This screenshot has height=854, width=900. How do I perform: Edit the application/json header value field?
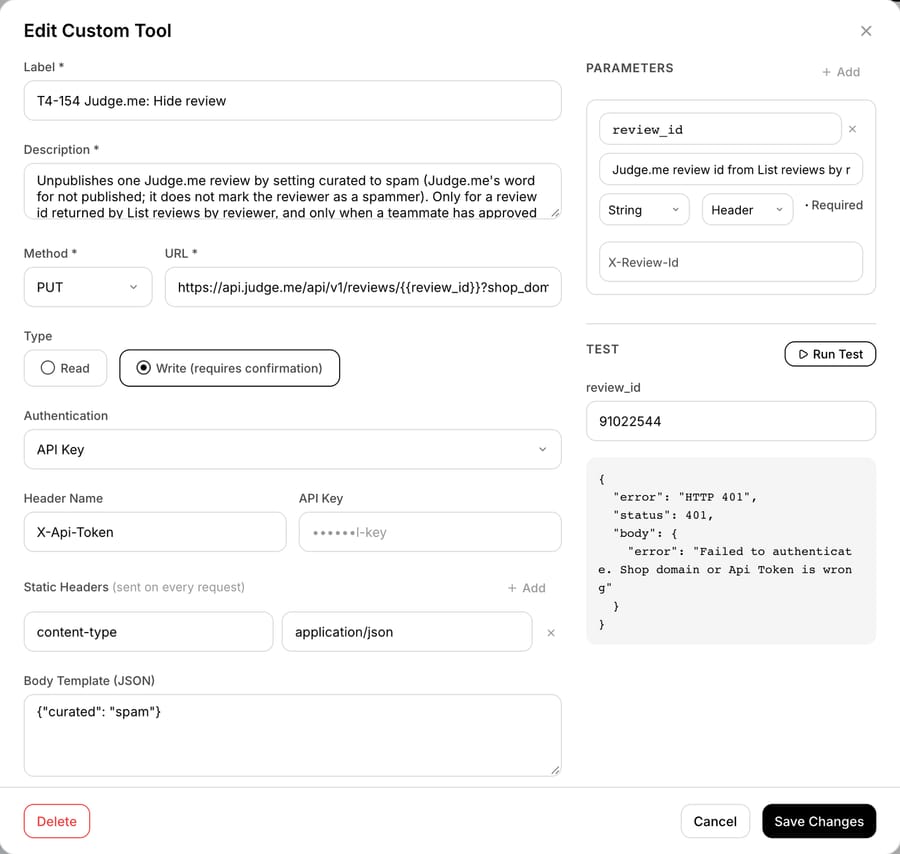pos(407,632)
